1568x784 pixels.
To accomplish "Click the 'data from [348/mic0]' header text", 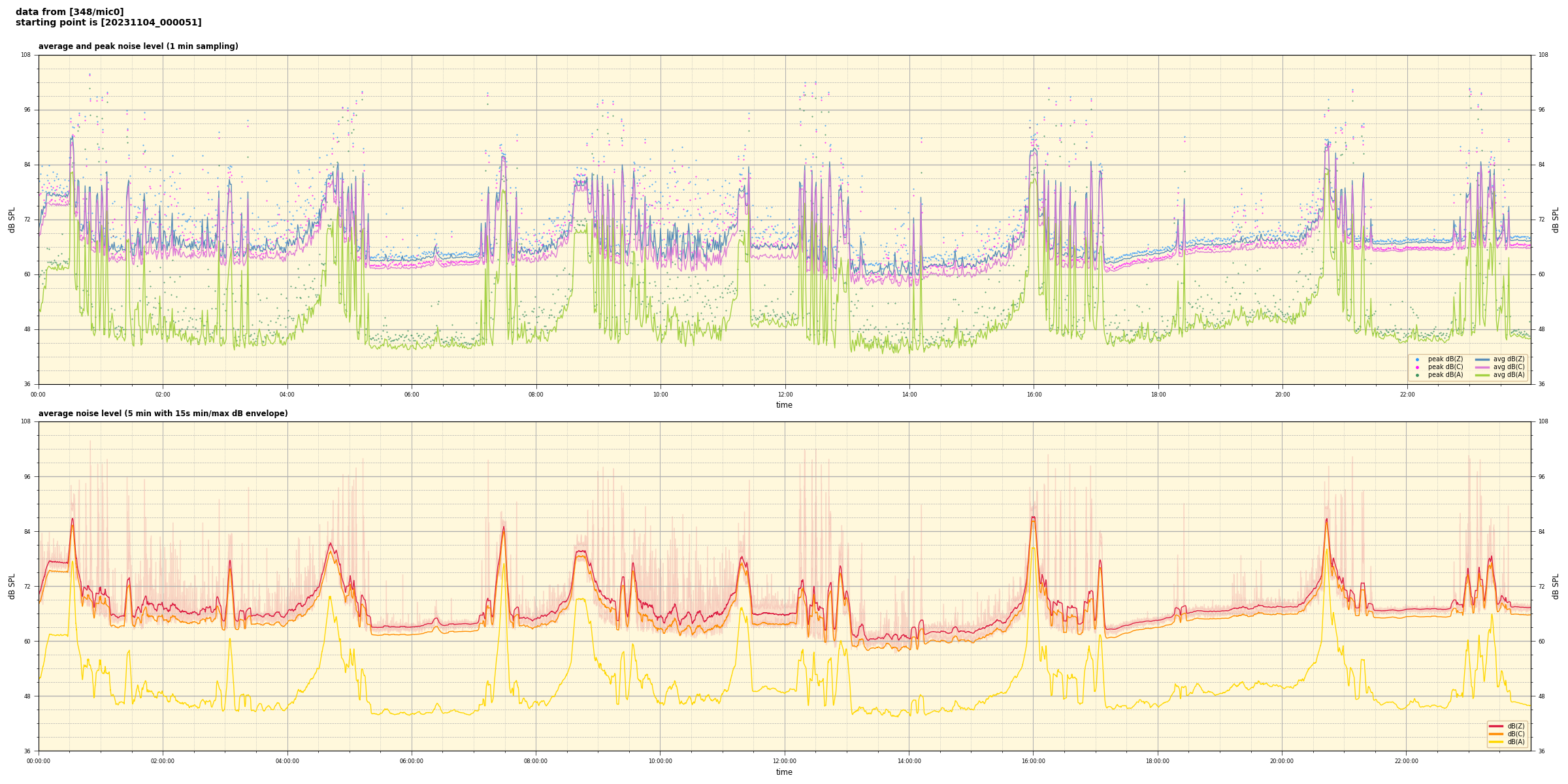I will tap(69, 12).
